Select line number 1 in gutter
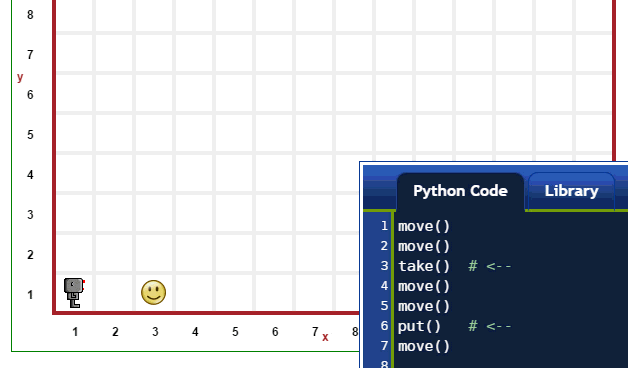The image size is (628, 368). point(384,226)
